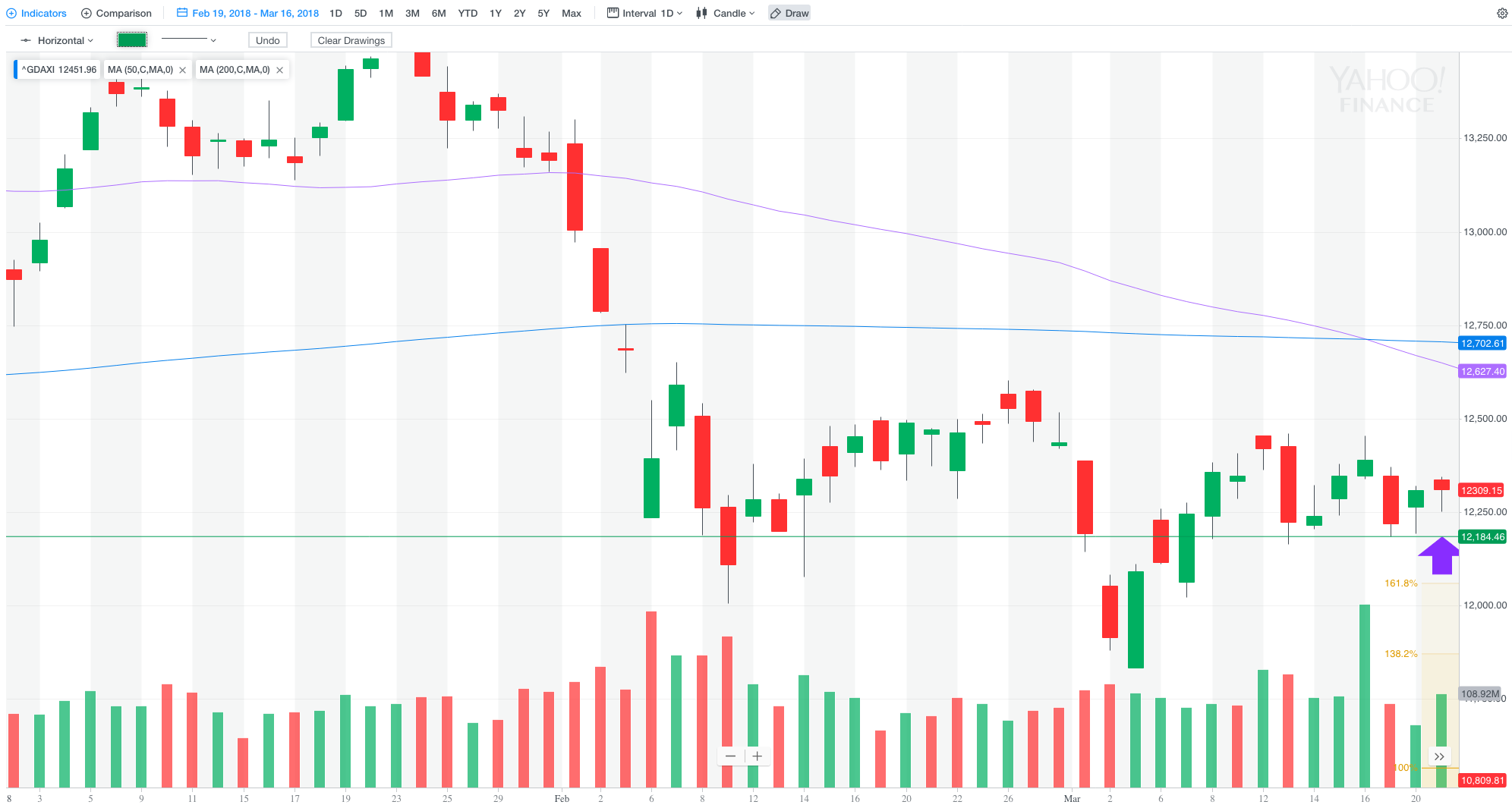
Task: Remove the MA (200,C,MA,0) indicator
Action: 280,70
